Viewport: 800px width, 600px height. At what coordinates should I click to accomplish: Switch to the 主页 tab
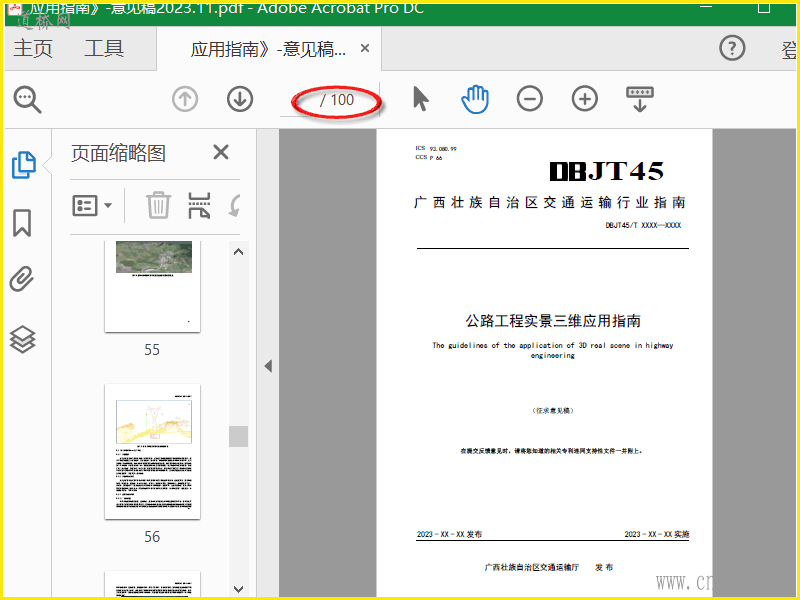[x=33, y=48]
